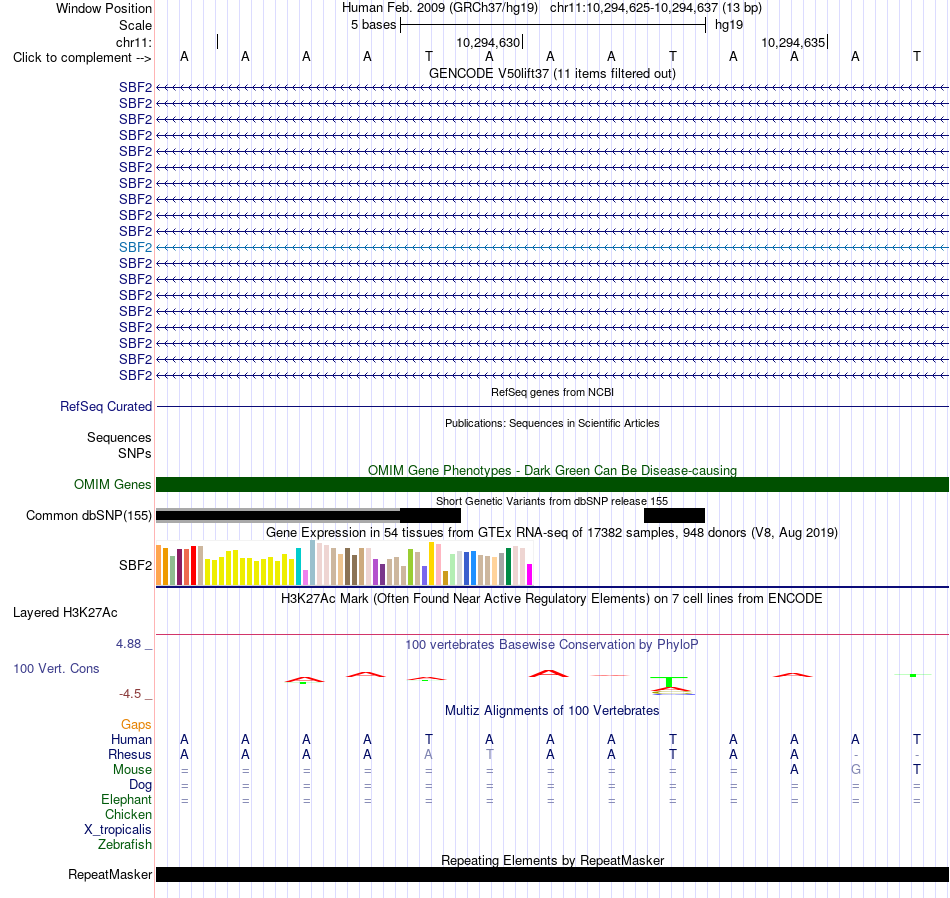
Task: Click the dark green bar in GTEx expression chart
Action: 508,567
